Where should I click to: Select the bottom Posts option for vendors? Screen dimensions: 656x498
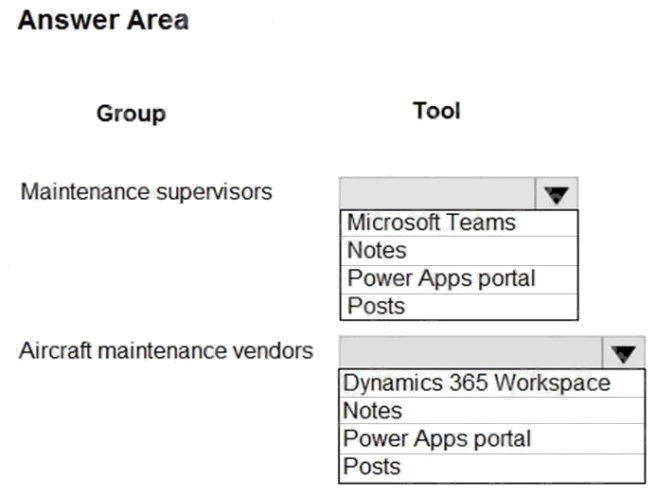492,467
